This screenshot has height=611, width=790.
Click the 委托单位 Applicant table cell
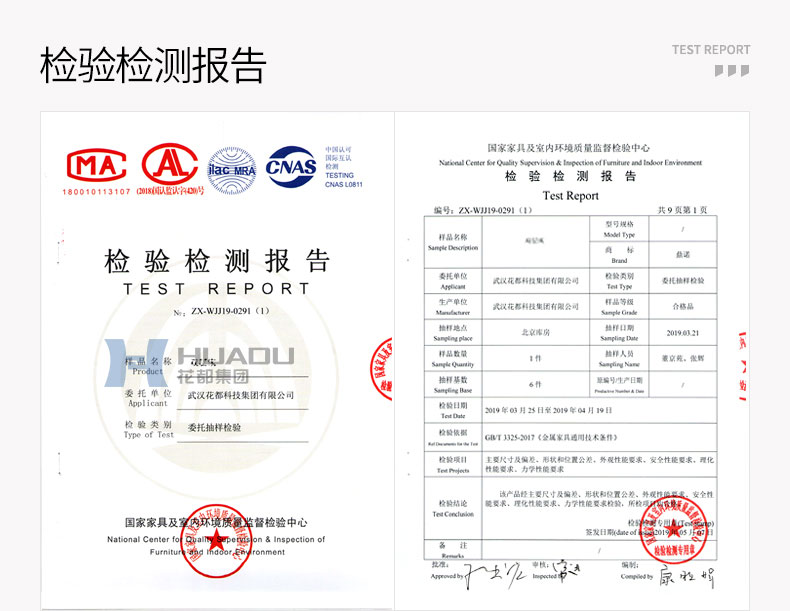(x=453, y=281)
